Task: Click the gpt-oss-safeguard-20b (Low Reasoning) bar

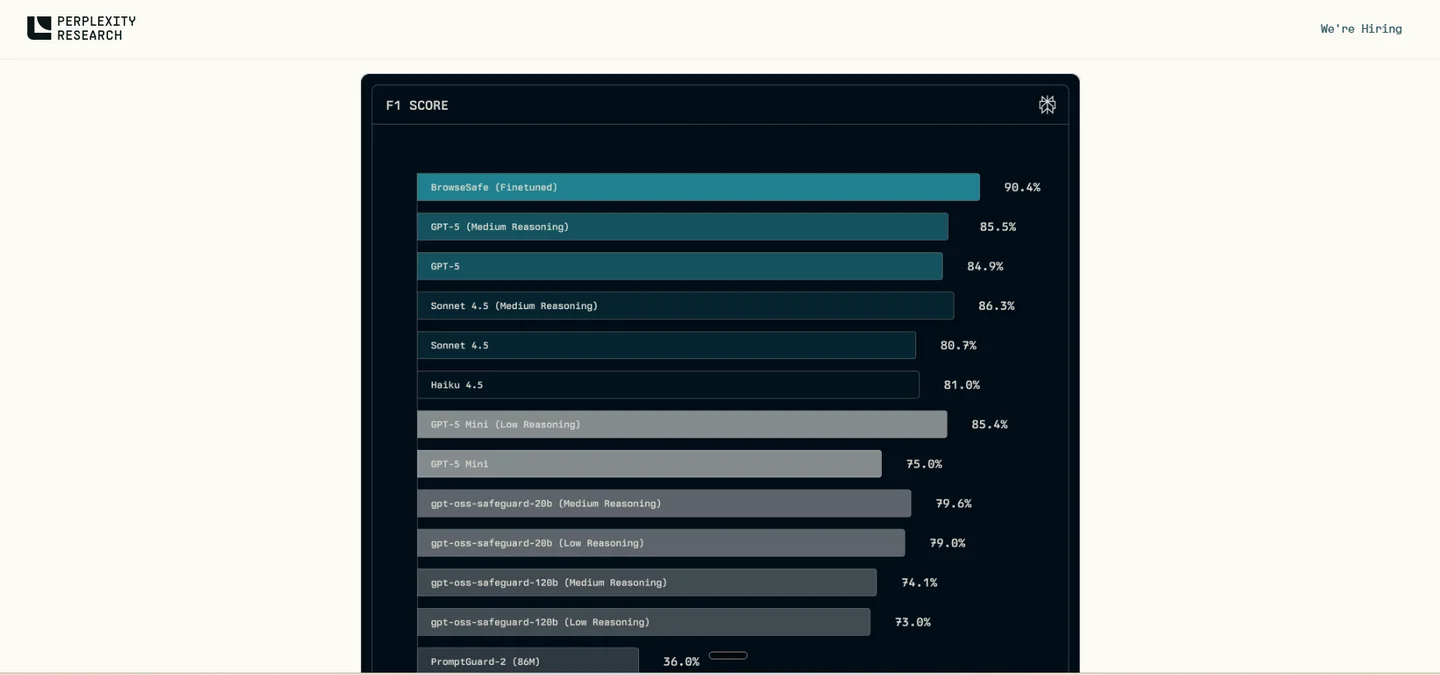Action: [661, 543]
